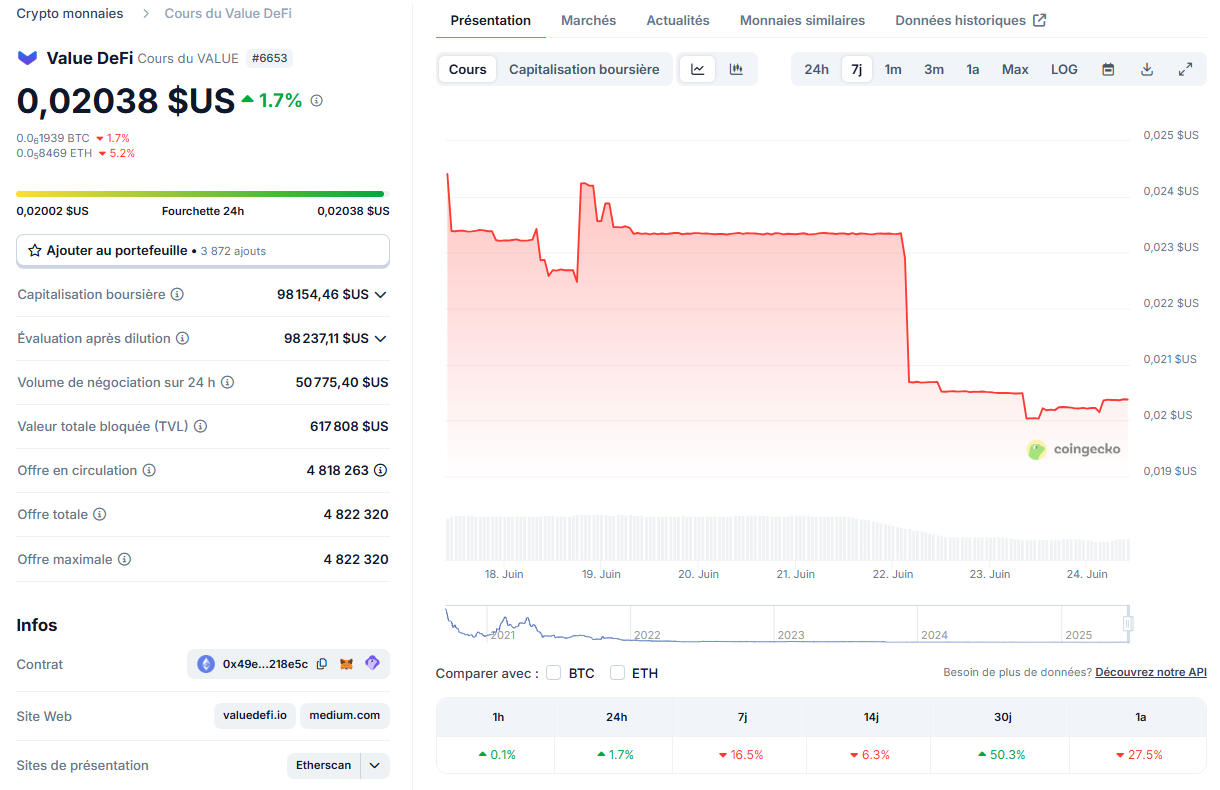
Task: Toggle BTC comparison checkbox
Action: [553, 673]
